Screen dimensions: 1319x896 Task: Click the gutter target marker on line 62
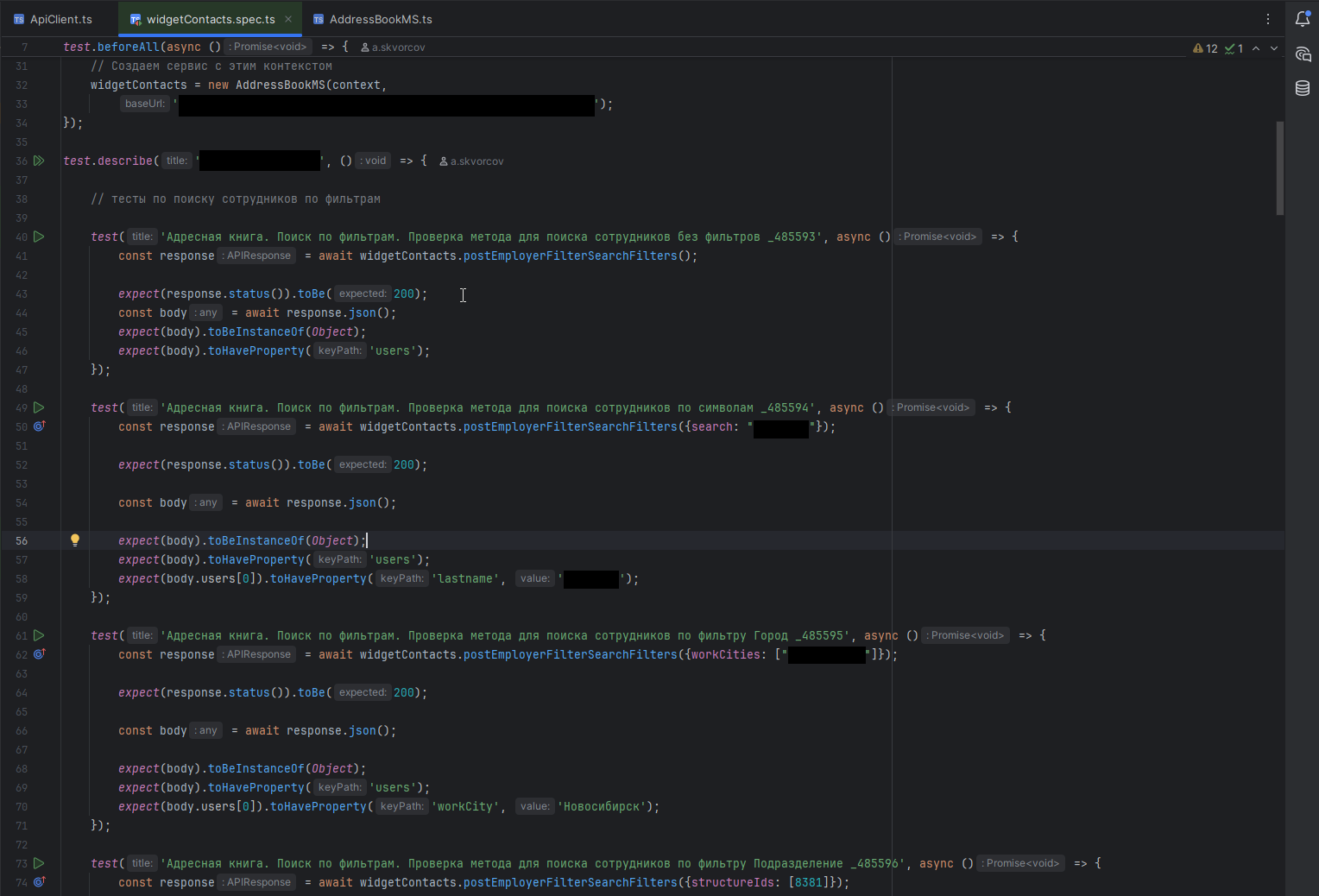coord(39,654)
